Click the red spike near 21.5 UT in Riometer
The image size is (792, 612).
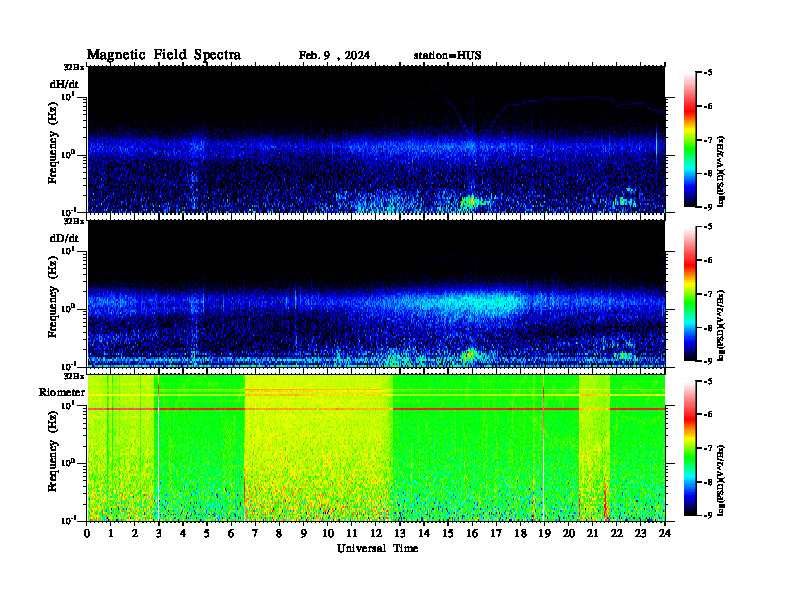605,500
